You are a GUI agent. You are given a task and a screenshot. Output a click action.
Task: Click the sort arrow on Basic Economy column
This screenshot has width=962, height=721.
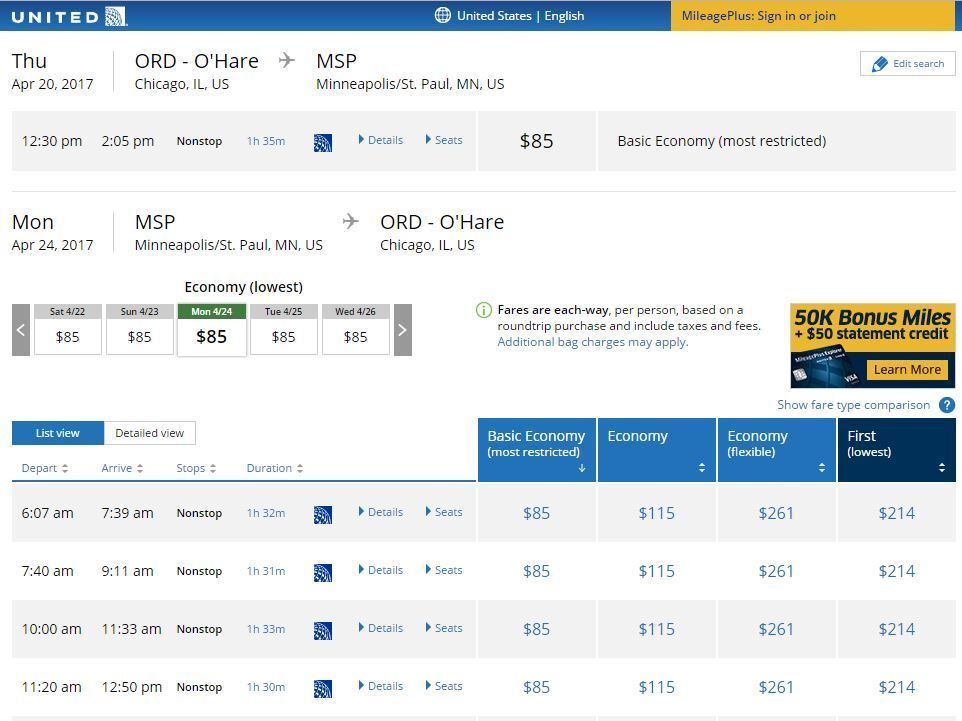[581, 467]
